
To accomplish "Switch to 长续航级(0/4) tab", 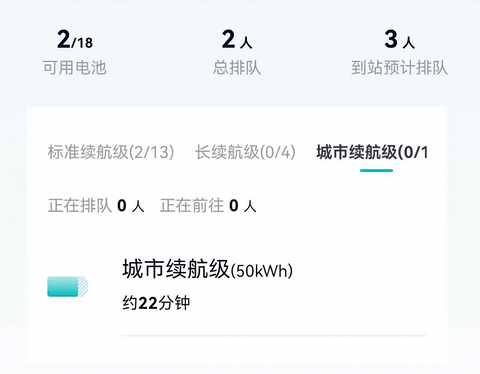I will (245, 152).
